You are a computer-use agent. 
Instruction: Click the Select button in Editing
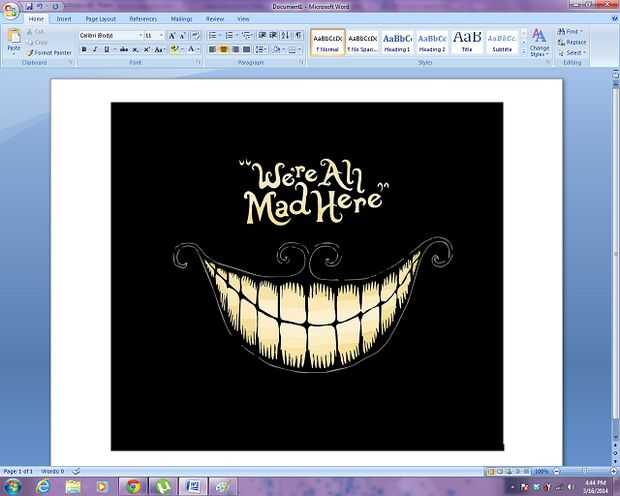(572, 53)
